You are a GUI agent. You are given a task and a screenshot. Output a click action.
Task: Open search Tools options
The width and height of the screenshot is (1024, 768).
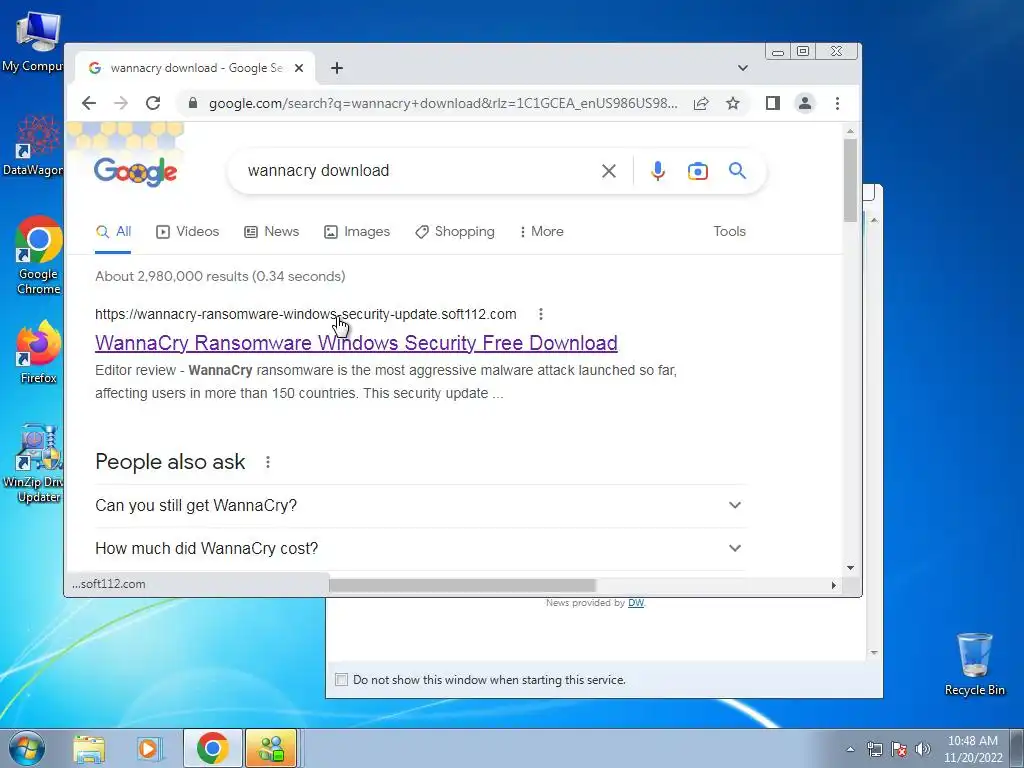pos(729,231)
